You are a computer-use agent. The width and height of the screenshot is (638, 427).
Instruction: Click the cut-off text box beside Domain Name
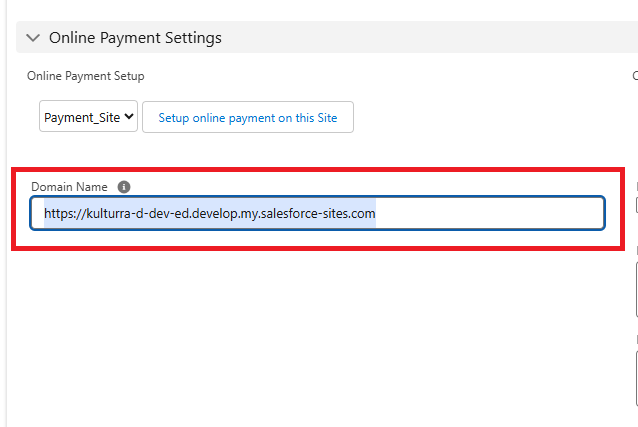pos(636,290)
